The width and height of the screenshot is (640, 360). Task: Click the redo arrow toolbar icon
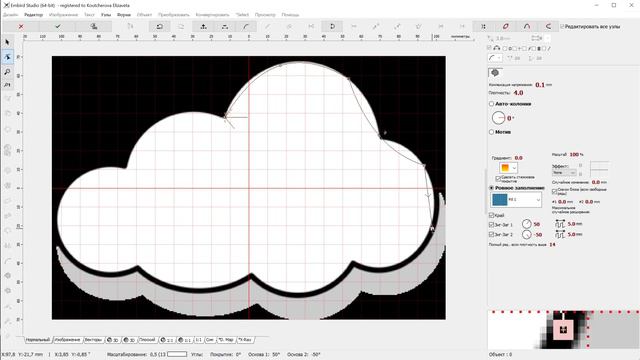coord(181,27)
